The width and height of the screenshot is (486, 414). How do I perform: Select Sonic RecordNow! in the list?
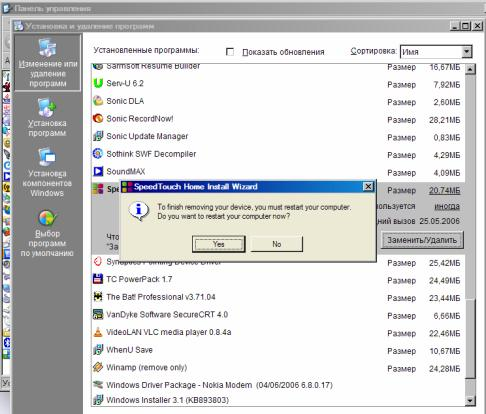[x=278, y=119]
